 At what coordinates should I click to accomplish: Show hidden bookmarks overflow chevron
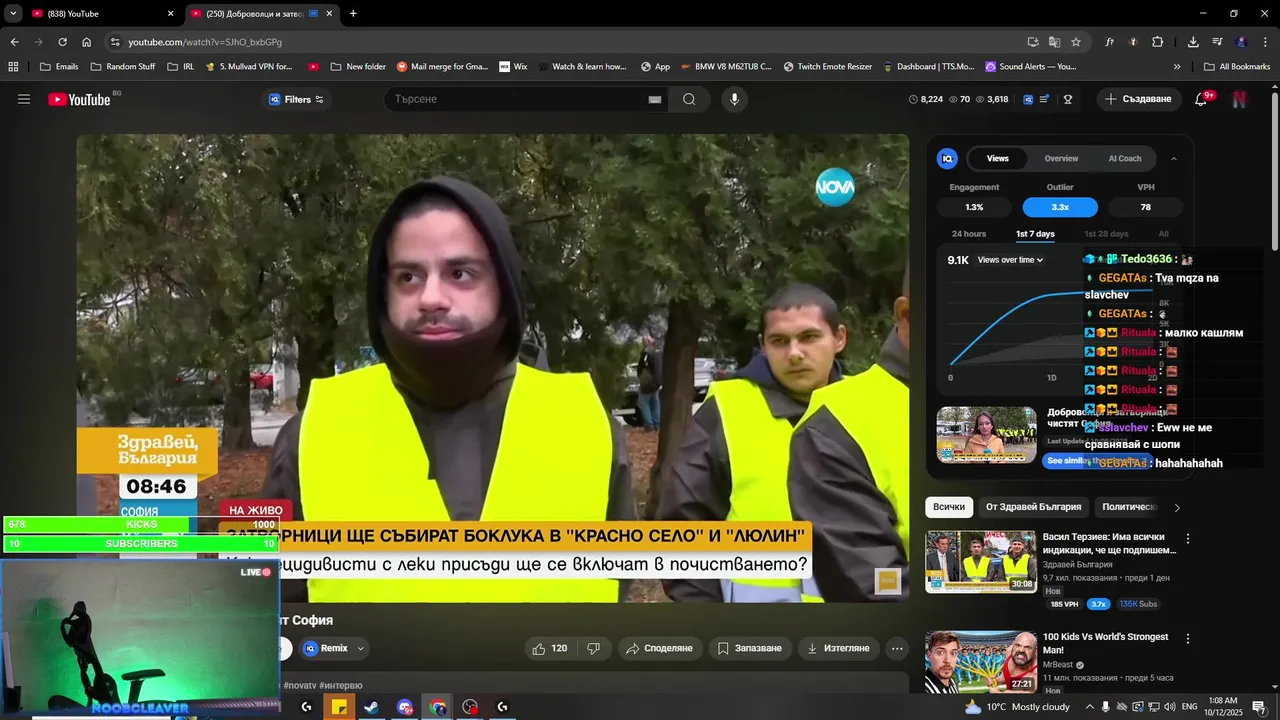pos(1177,67)
